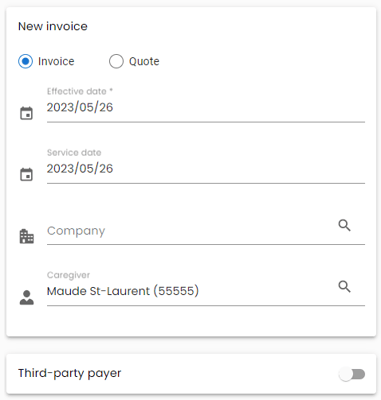Click the Company building icon
Screen dimensions: 381x400
pos(27,236)
